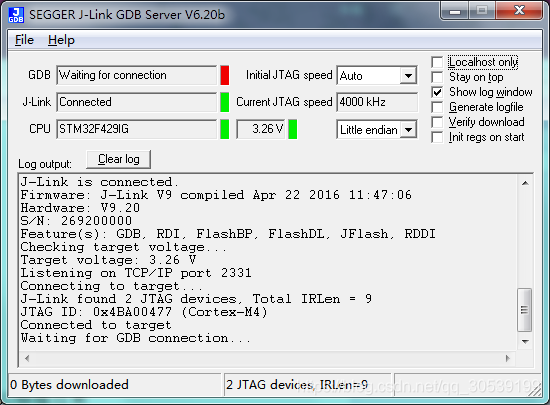550x405 pixels.
Task: Click the log vertical scrollbar thumb
Action: (525, 310)
